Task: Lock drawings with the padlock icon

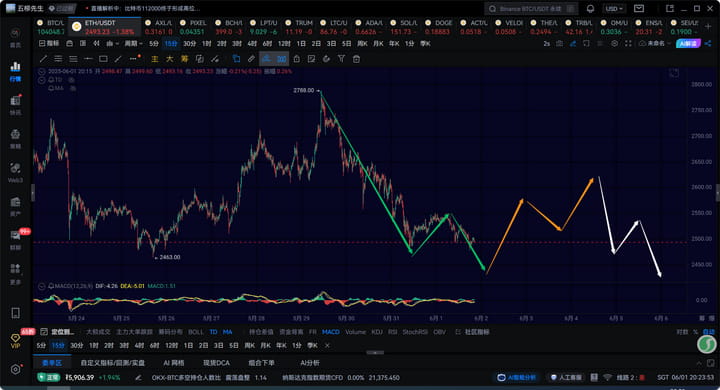Action: 297,59
